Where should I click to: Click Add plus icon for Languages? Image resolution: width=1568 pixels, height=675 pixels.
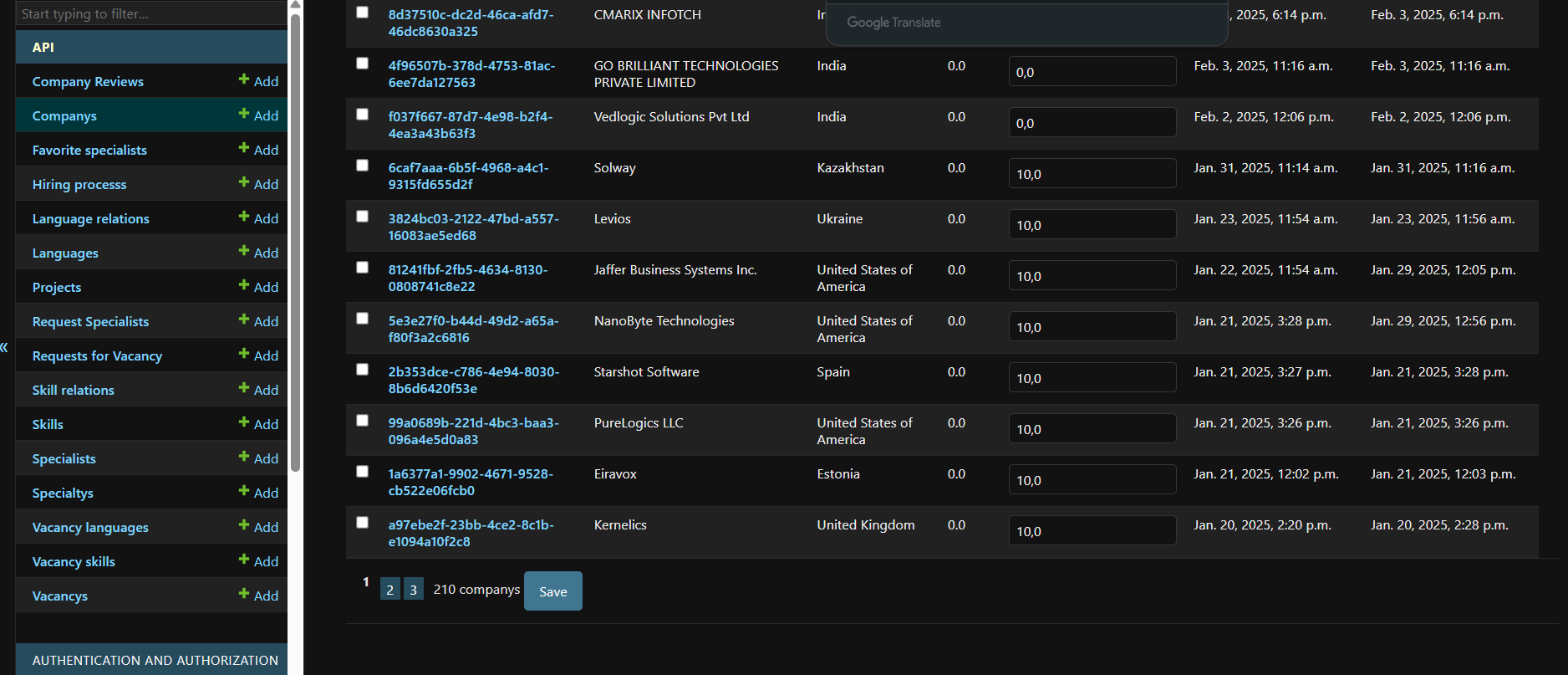point(244,251)
